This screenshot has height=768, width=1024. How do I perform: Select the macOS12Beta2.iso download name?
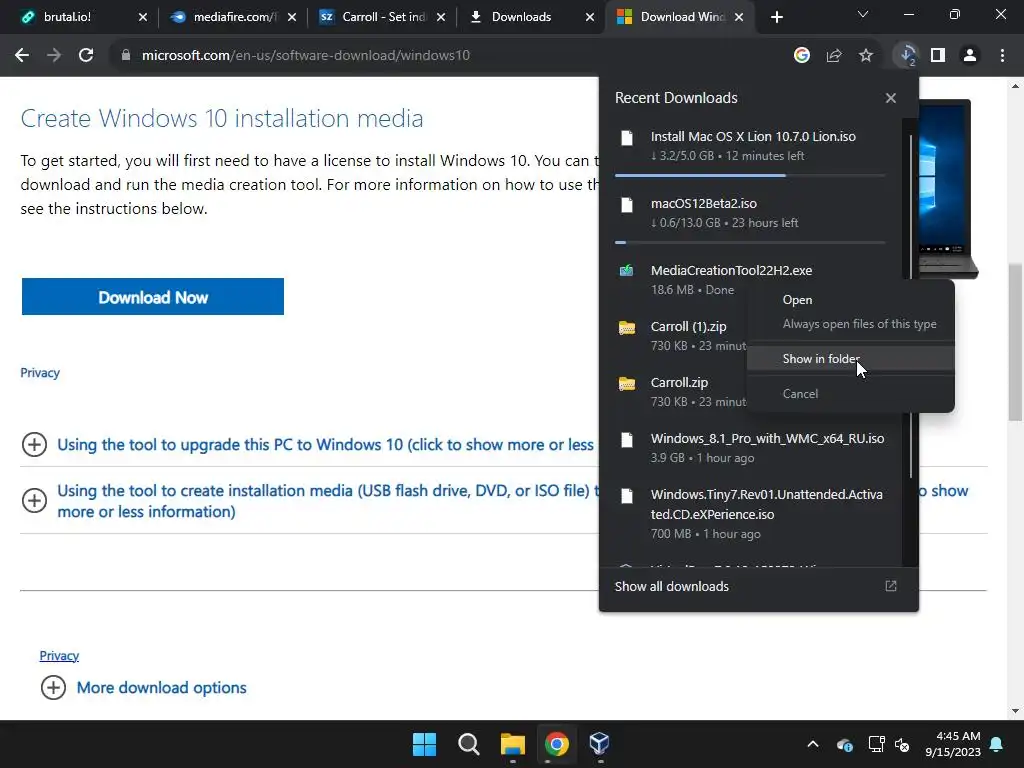(703, 204)
